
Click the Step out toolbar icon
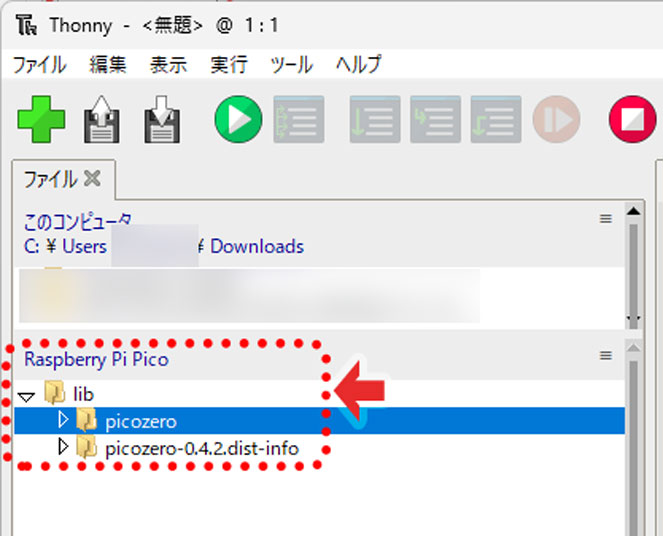pyautogui.click(x=496, y=119)
